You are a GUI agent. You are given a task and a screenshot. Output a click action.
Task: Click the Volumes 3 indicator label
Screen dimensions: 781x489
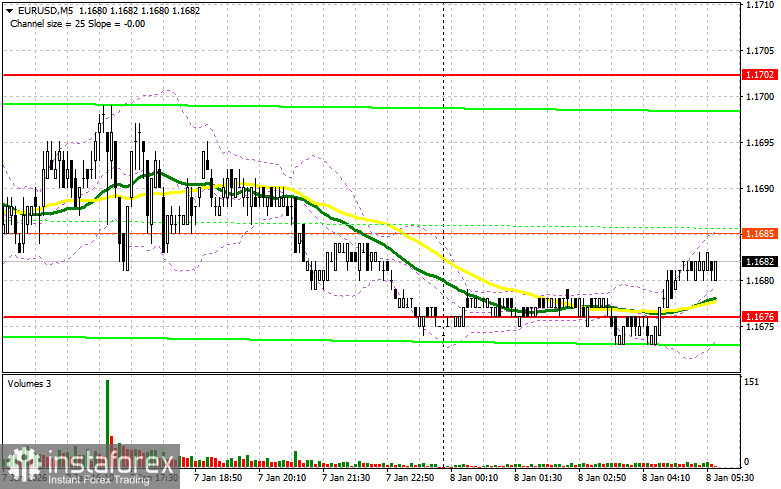(28, 383)
